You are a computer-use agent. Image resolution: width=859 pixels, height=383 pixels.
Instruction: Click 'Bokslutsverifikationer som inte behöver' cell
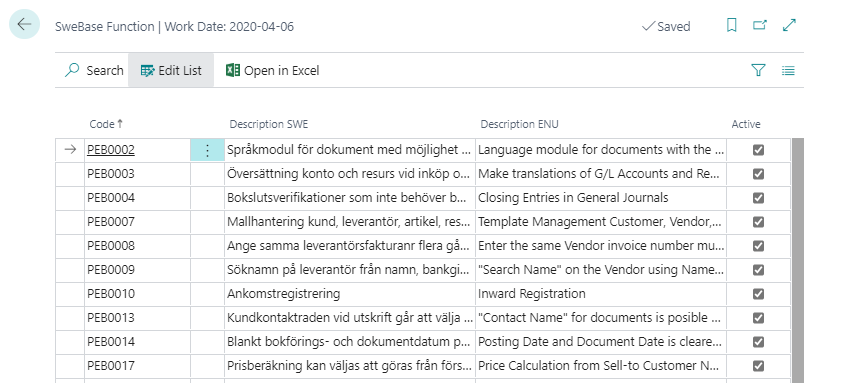[350, 198]
